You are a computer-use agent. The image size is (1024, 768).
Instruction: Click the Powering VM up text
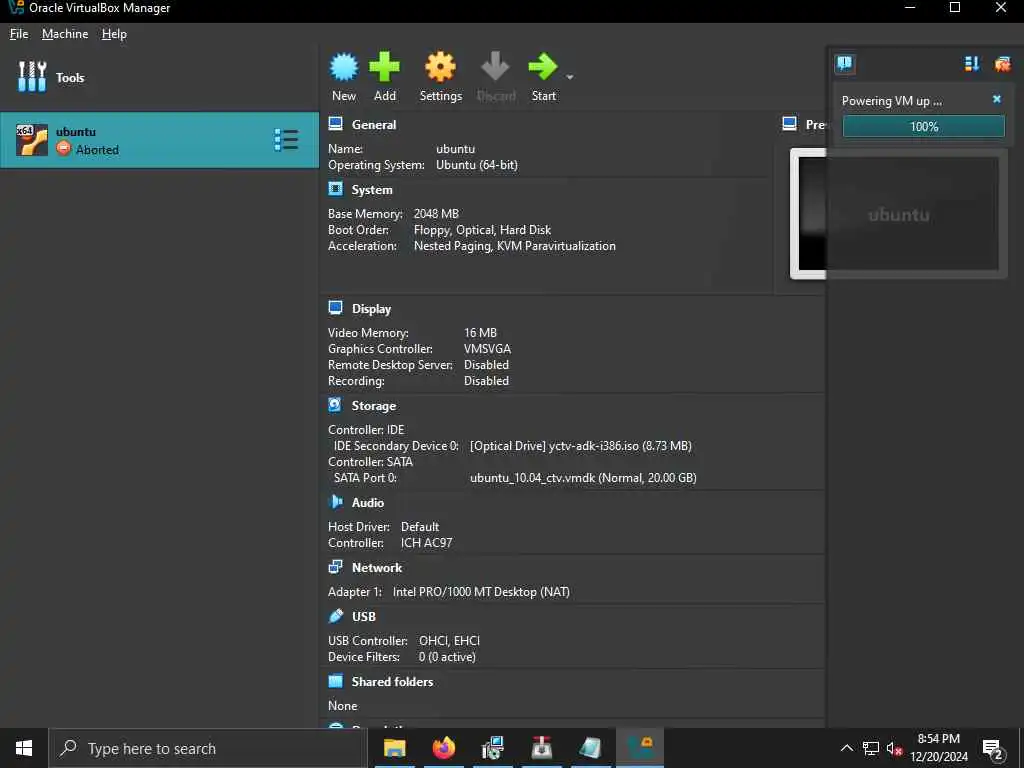pos(891,101)
